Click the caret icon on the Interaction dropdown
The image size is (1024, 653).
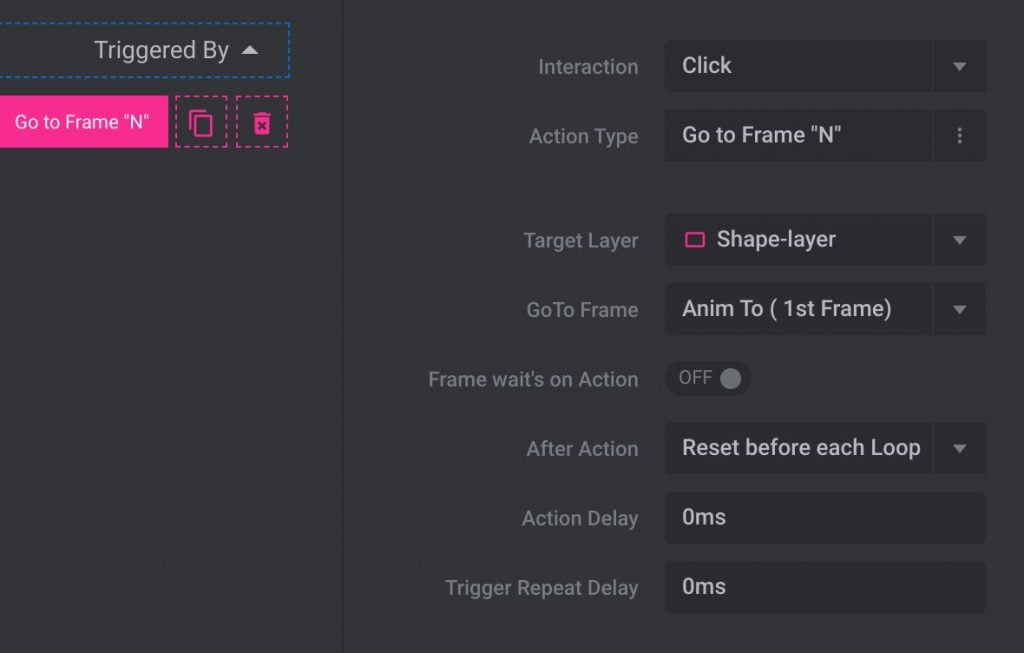(x=959, y=66)
